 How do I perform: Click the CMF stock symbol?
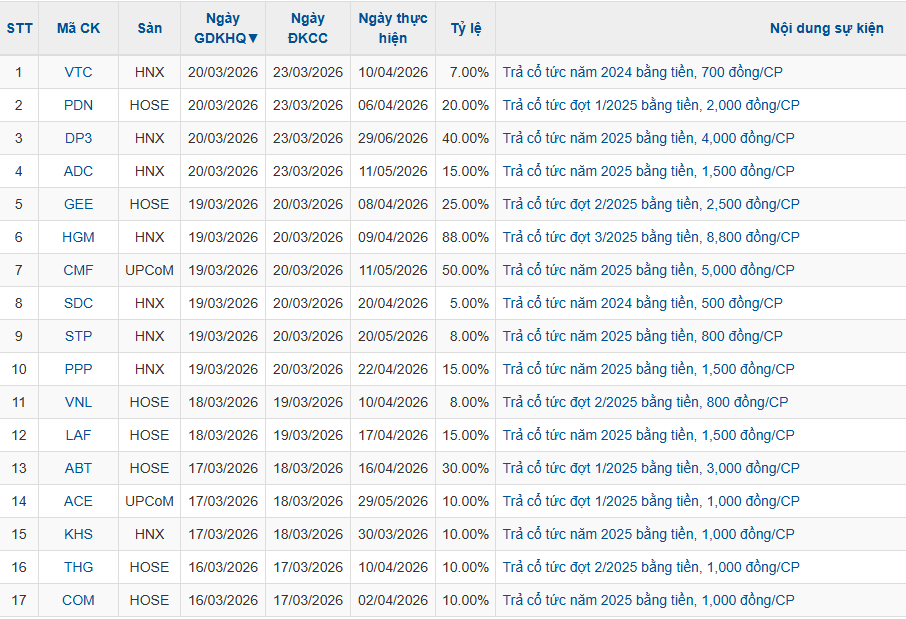[78, 270]
